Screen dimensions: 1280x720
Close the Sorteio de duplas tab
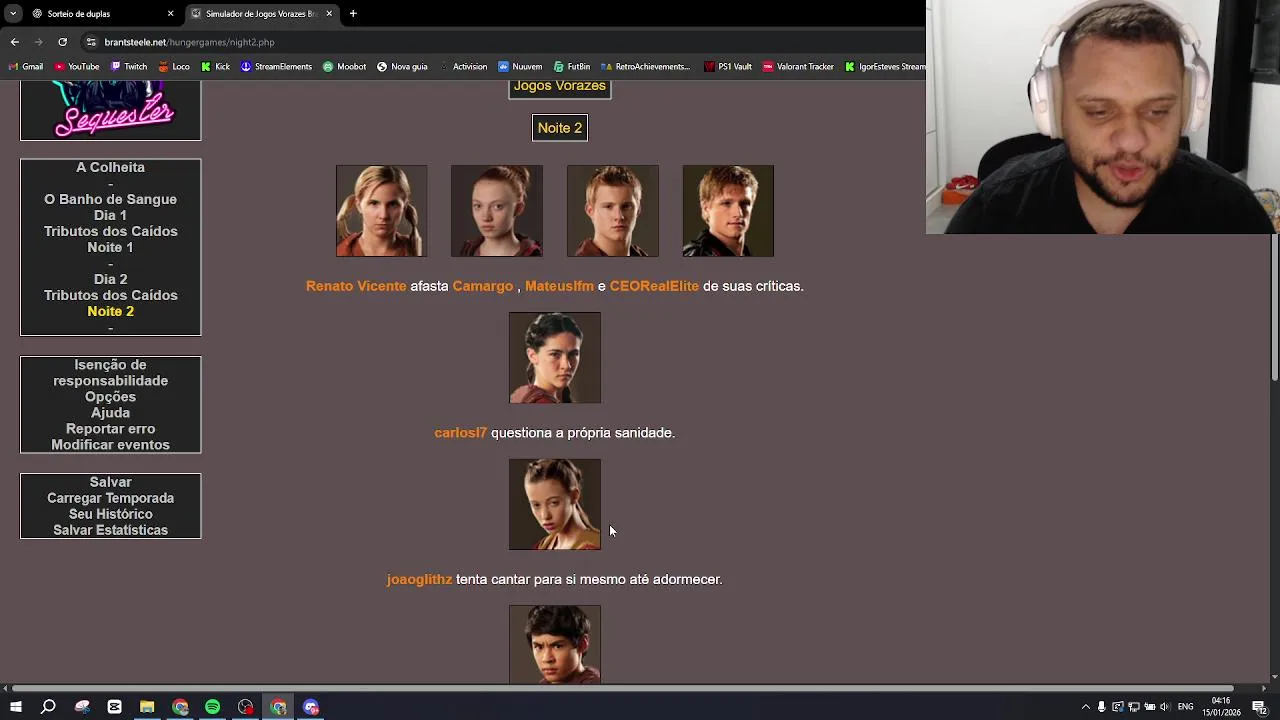click(x=170, y=14)
